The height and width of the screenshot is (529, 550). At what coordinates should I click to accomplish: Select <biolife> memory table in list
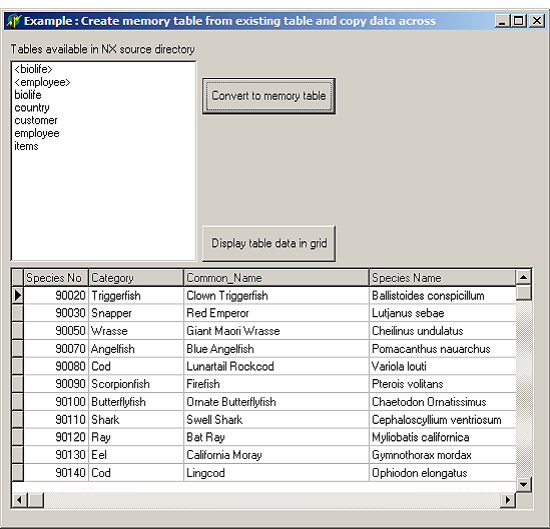coord(33,69)
